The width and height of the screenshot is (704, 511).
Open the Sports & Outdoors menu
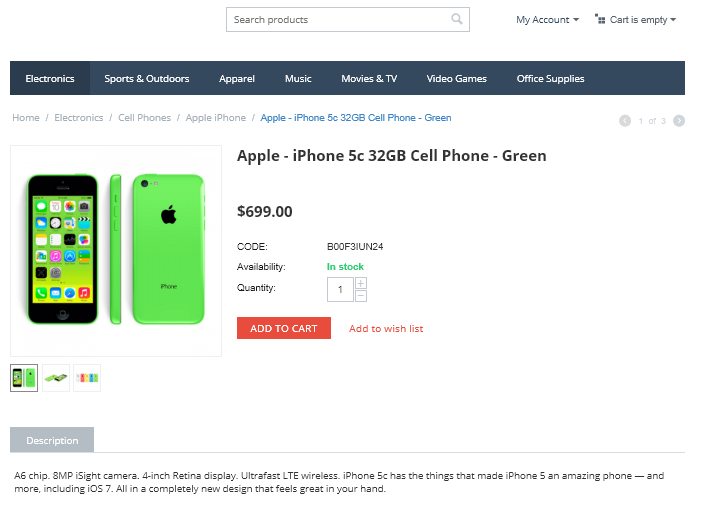[146, 79]
